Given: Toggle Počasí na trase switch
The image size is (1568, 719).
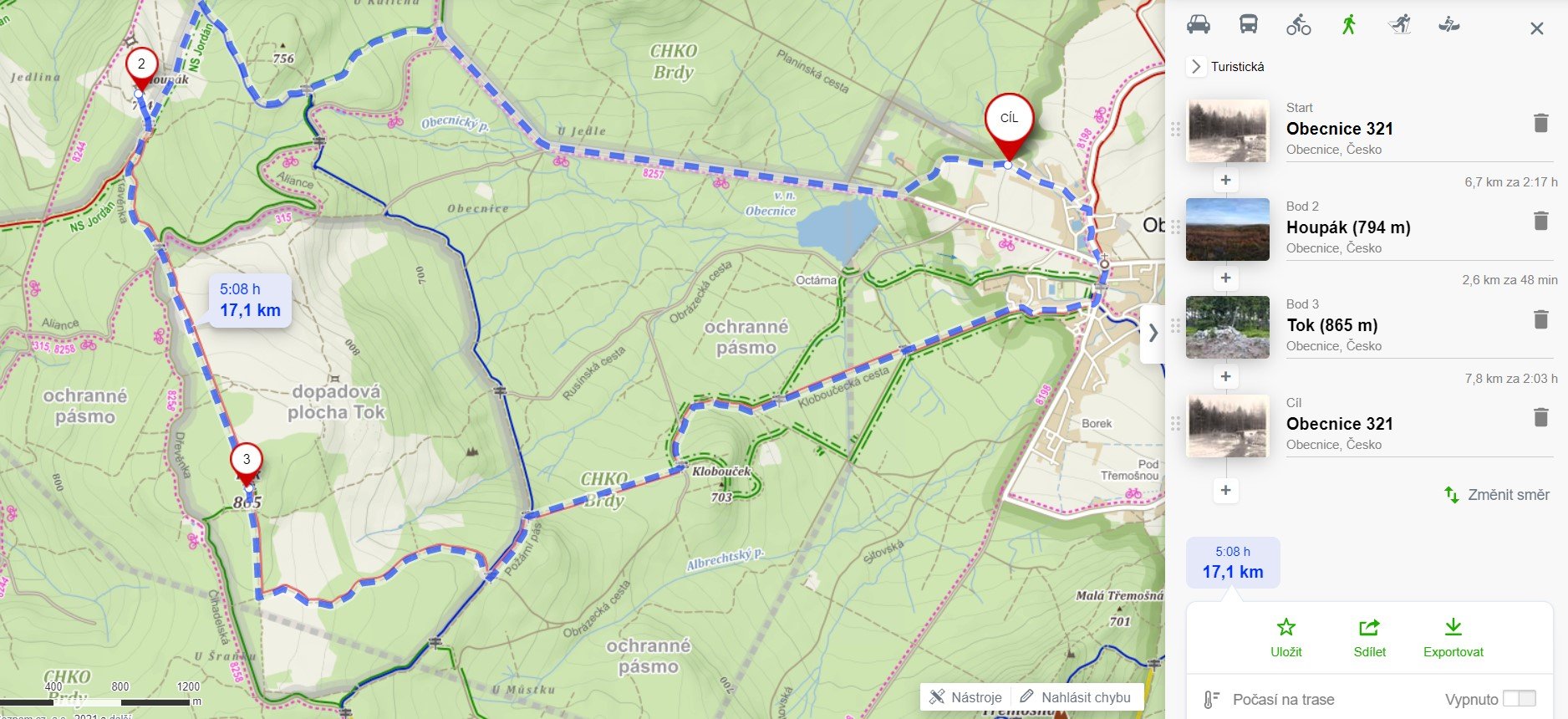Looking at the screenshot, I should click(x=1519, y=699).
